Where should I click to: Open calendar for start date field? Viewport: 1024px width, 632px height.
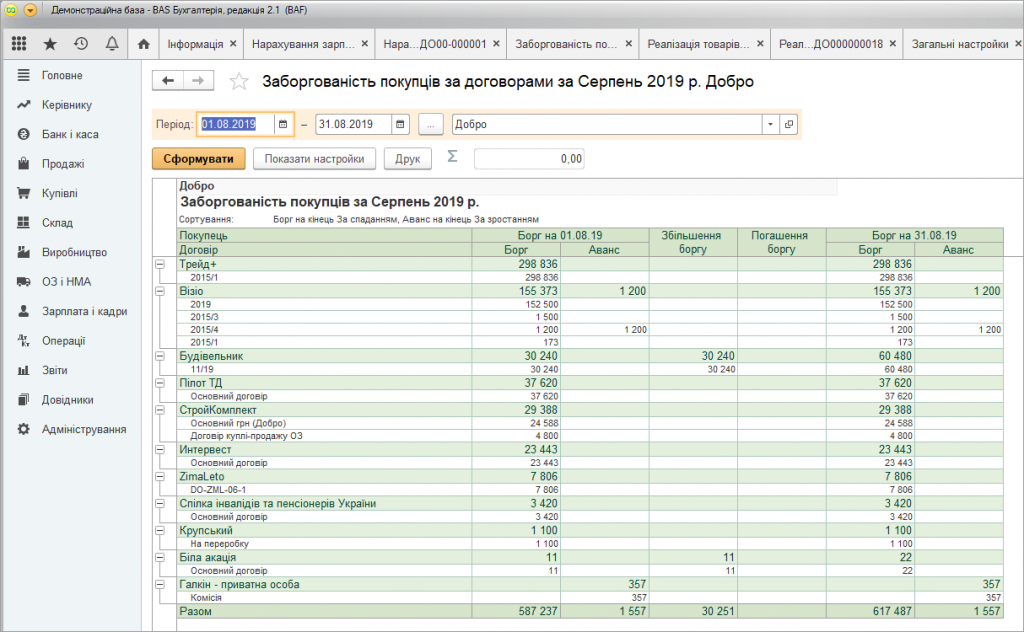[x=283, y=125]
